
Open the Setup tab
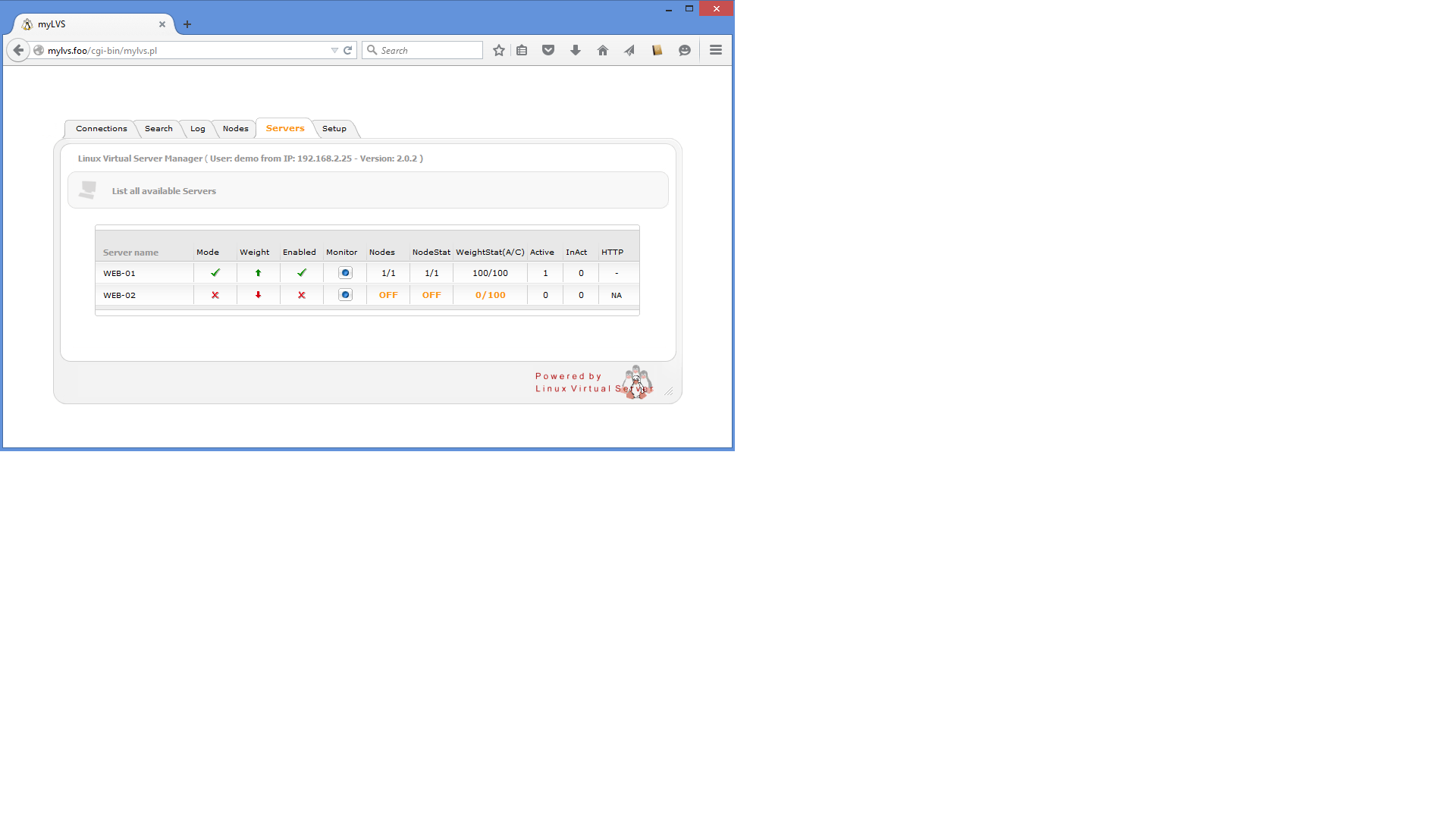(x=334, y=129)
